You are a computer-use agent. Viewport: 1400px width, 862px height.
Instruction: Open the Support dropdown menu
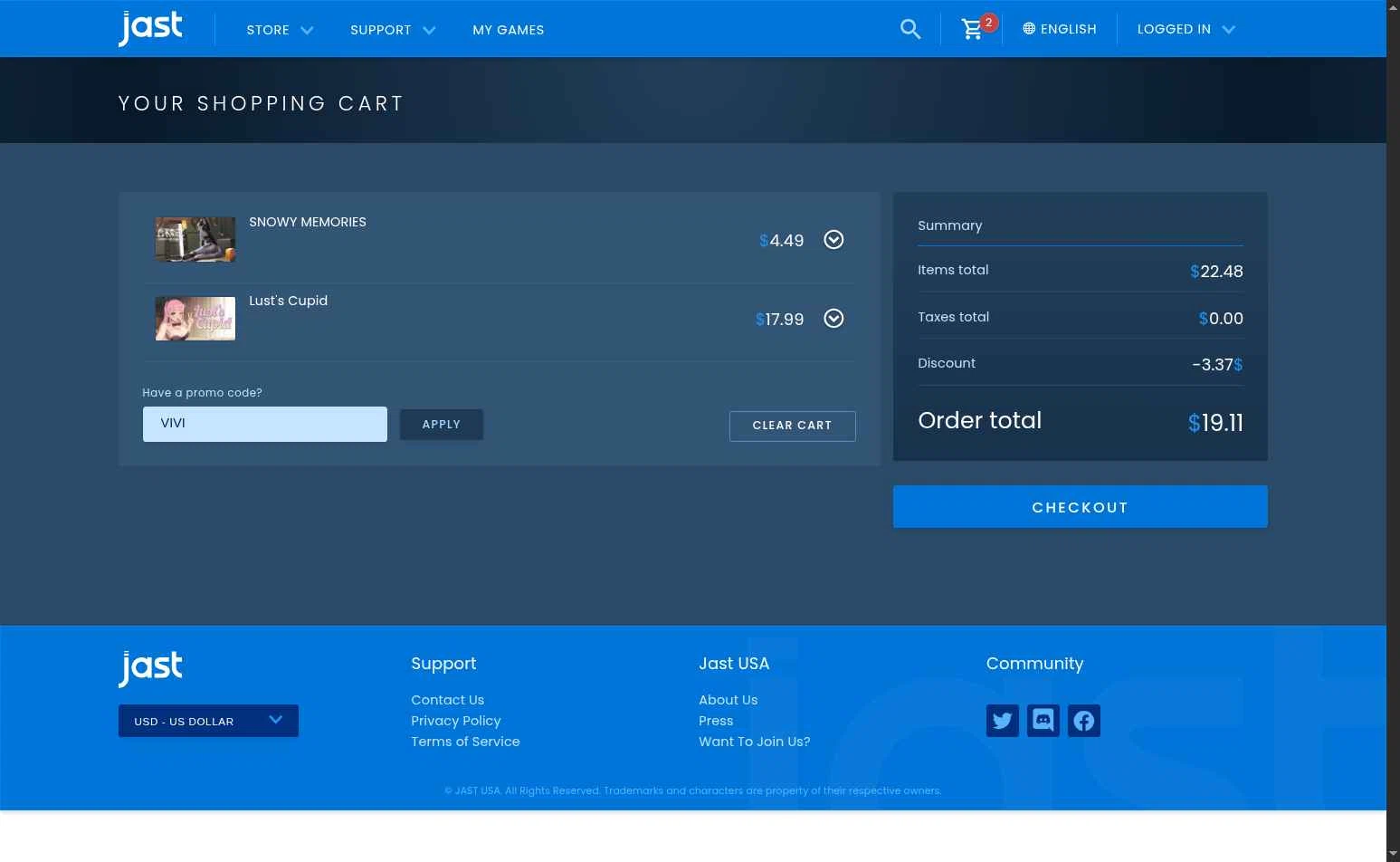tap(393, 30)
